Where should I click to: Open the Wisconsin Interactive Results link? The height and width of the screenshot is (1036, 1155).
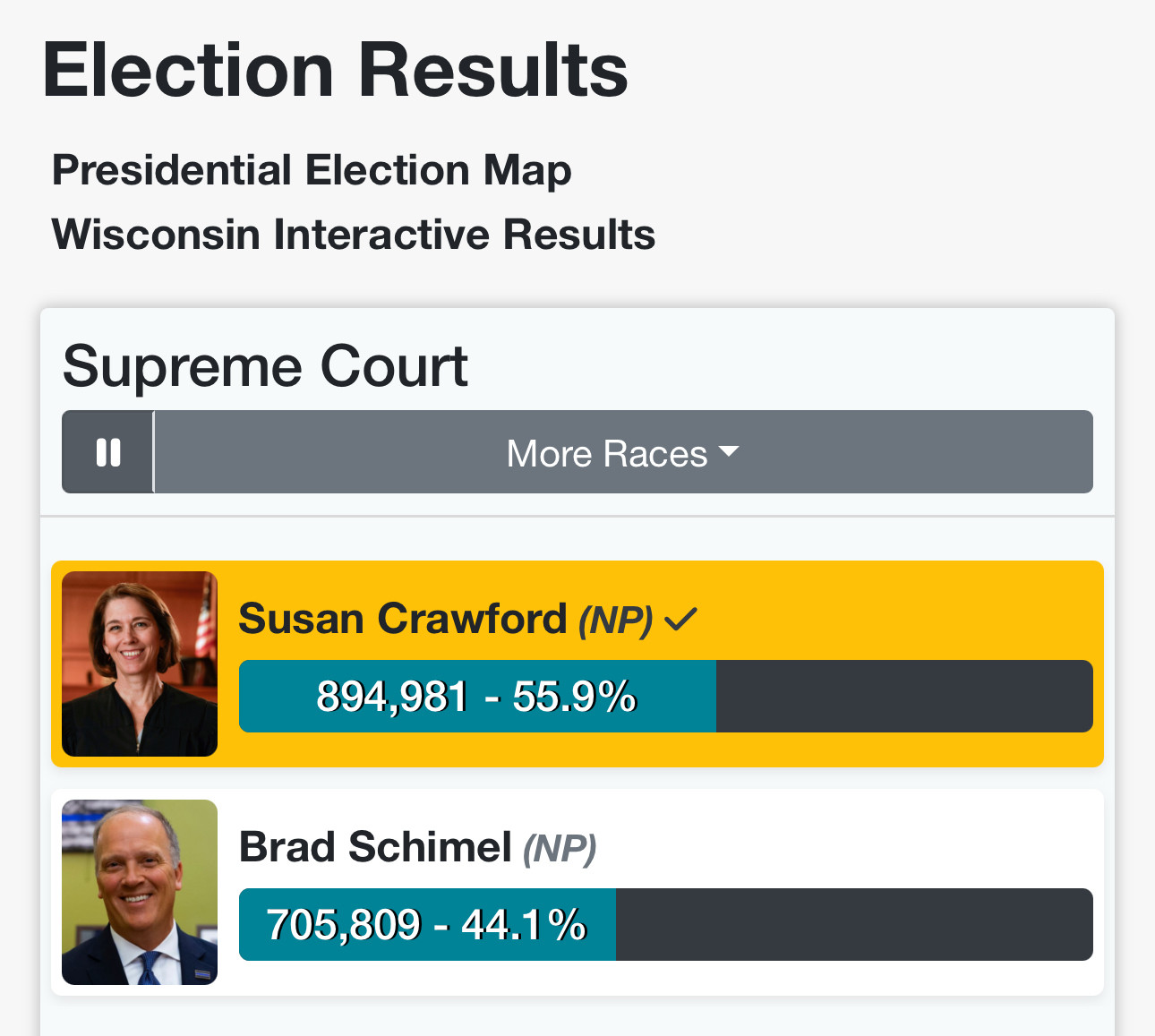click(354, 235)
